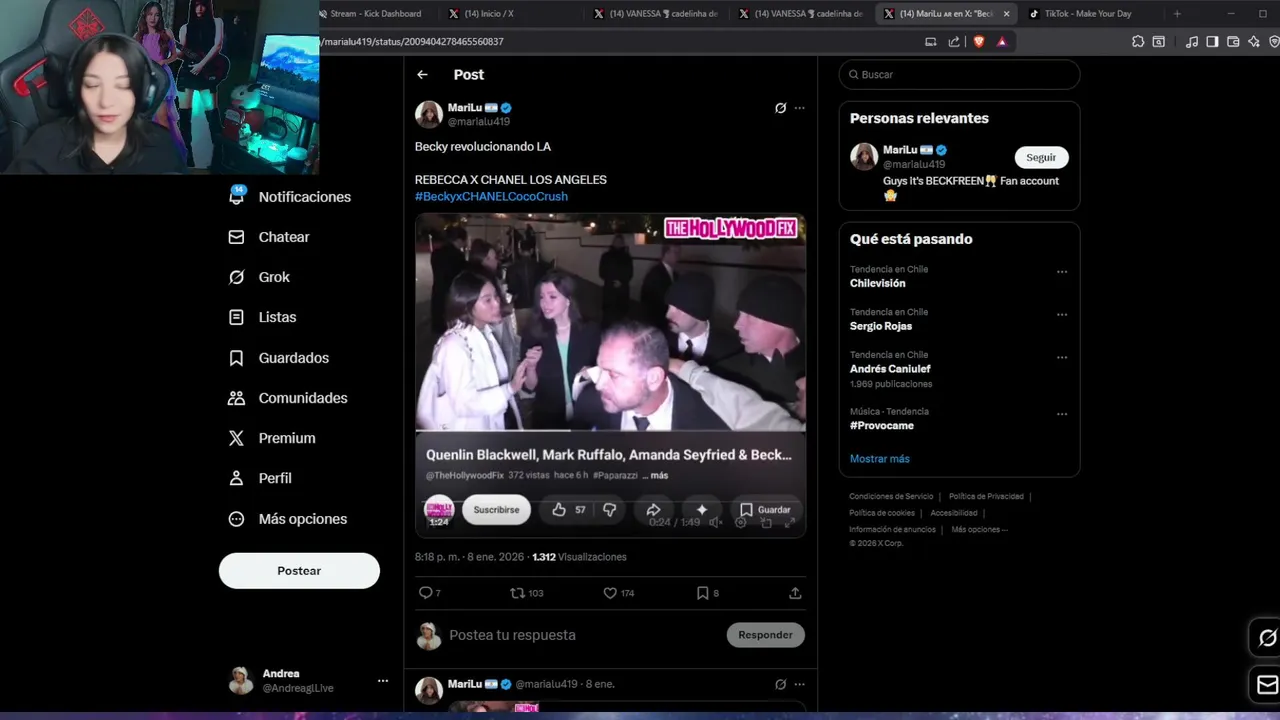This screenshot has width=1280, height=720.
Task: Click Guardar on the video
Action: point(765,510)
